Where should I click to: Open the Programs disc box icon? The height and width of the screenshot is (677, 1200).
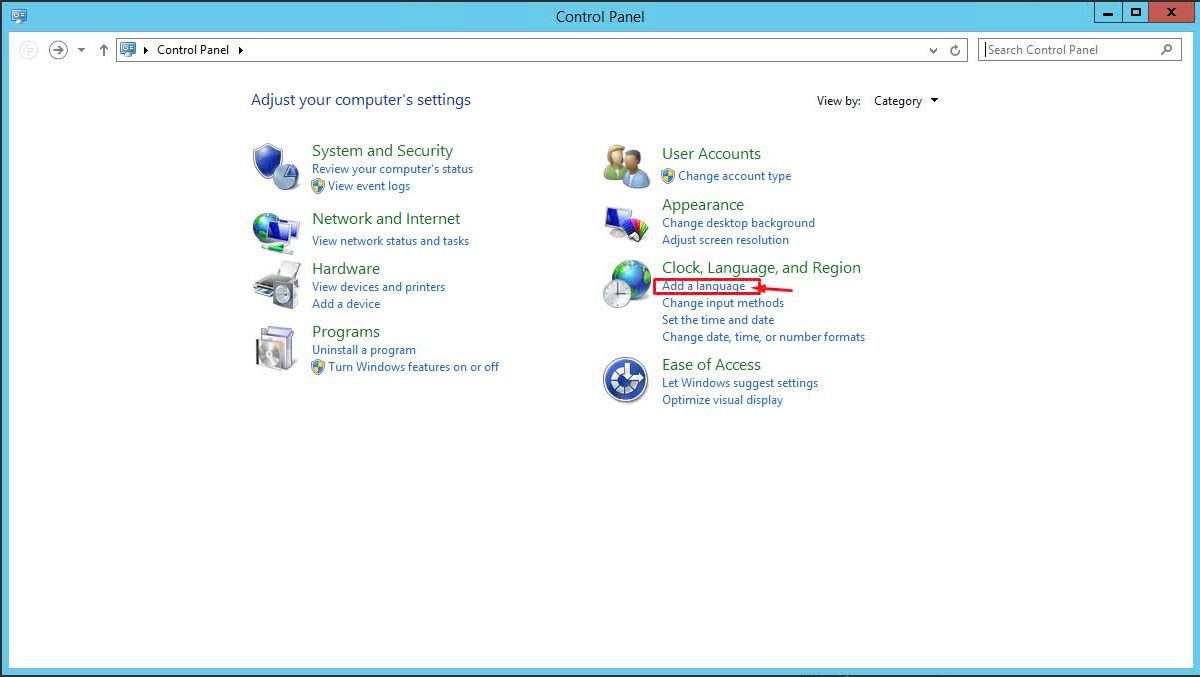276,349
